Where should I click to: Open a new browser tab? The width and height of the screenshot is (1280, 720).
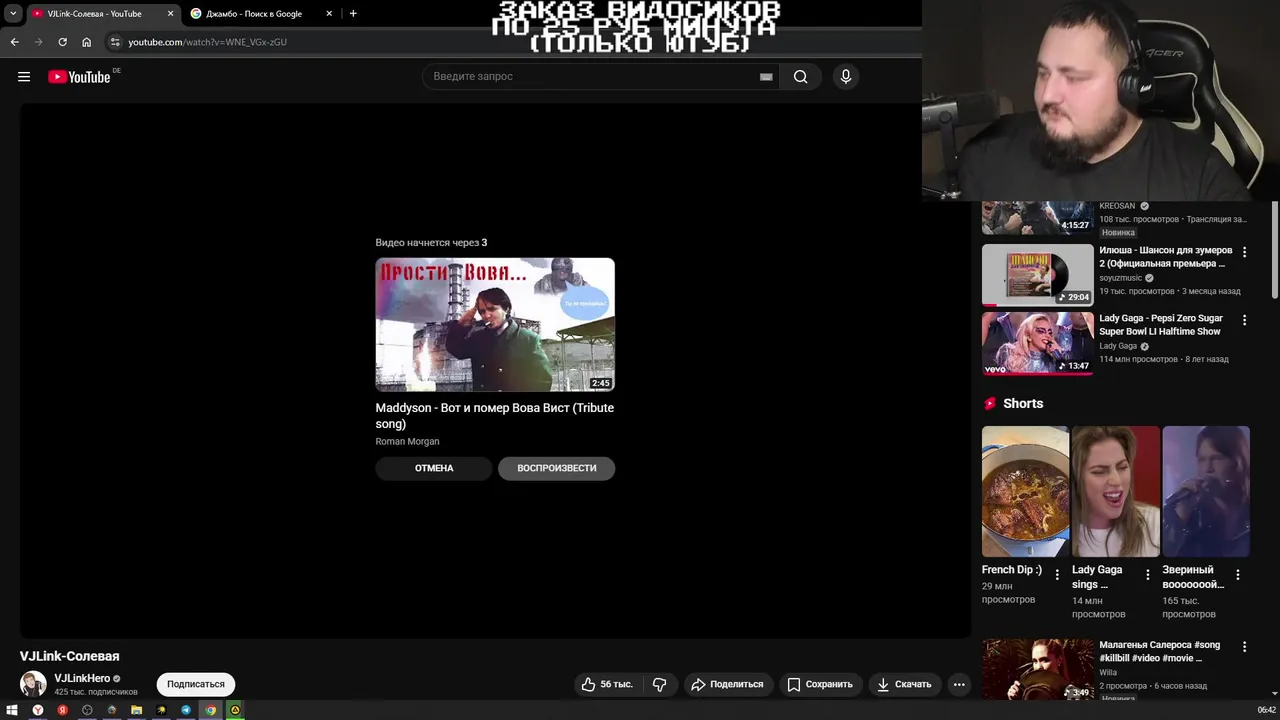coord(353,14)
